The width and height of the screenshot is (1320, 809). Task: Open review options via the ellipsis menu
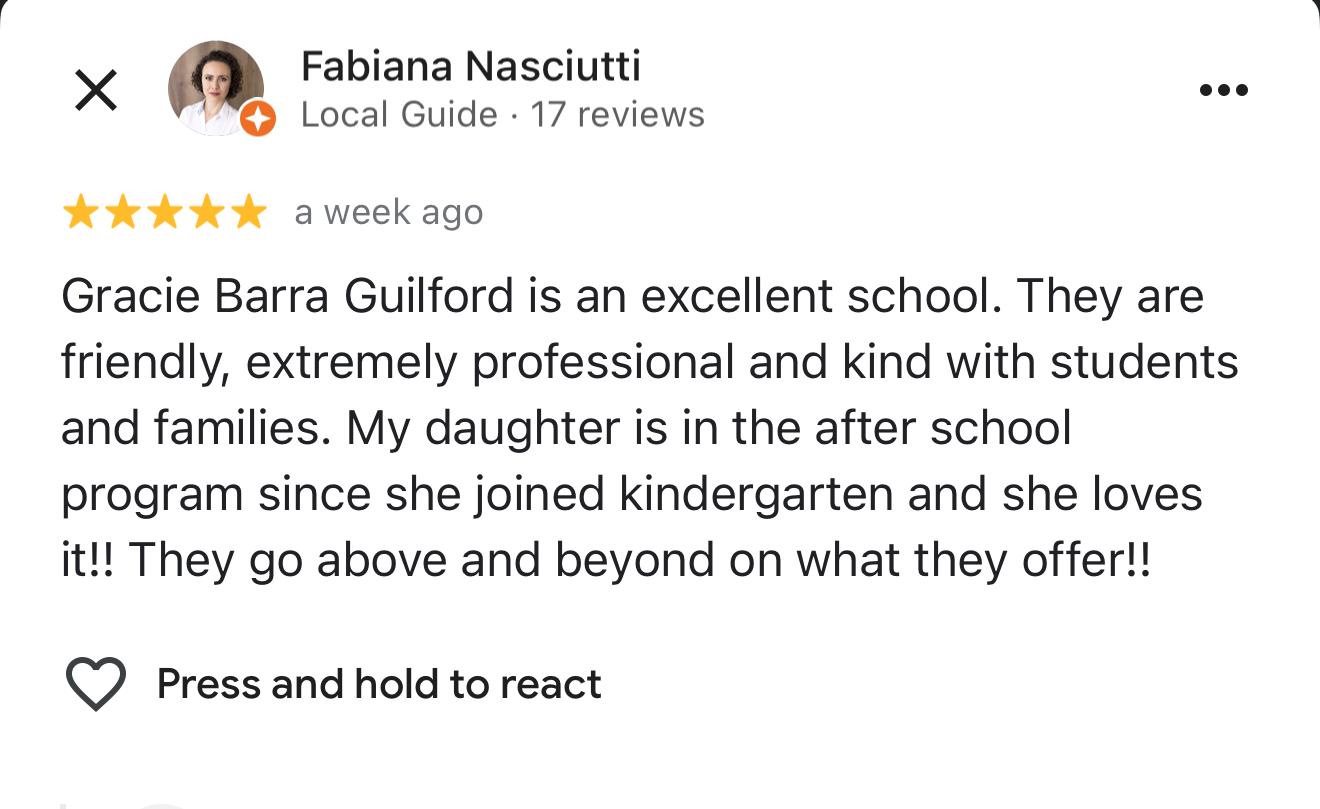[1225, 89]
